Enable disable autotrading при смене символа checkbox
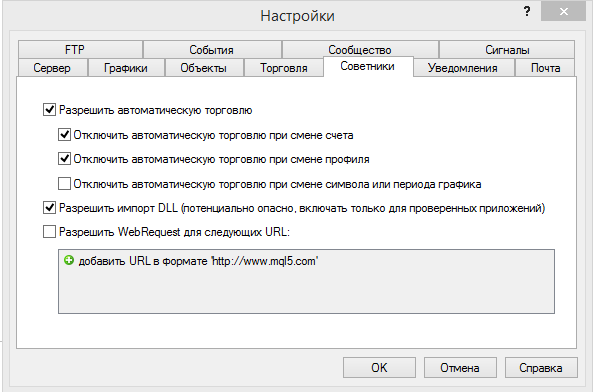Image resolution: width=593 pixels, height=392 pixels. click(x=64, y=184)
